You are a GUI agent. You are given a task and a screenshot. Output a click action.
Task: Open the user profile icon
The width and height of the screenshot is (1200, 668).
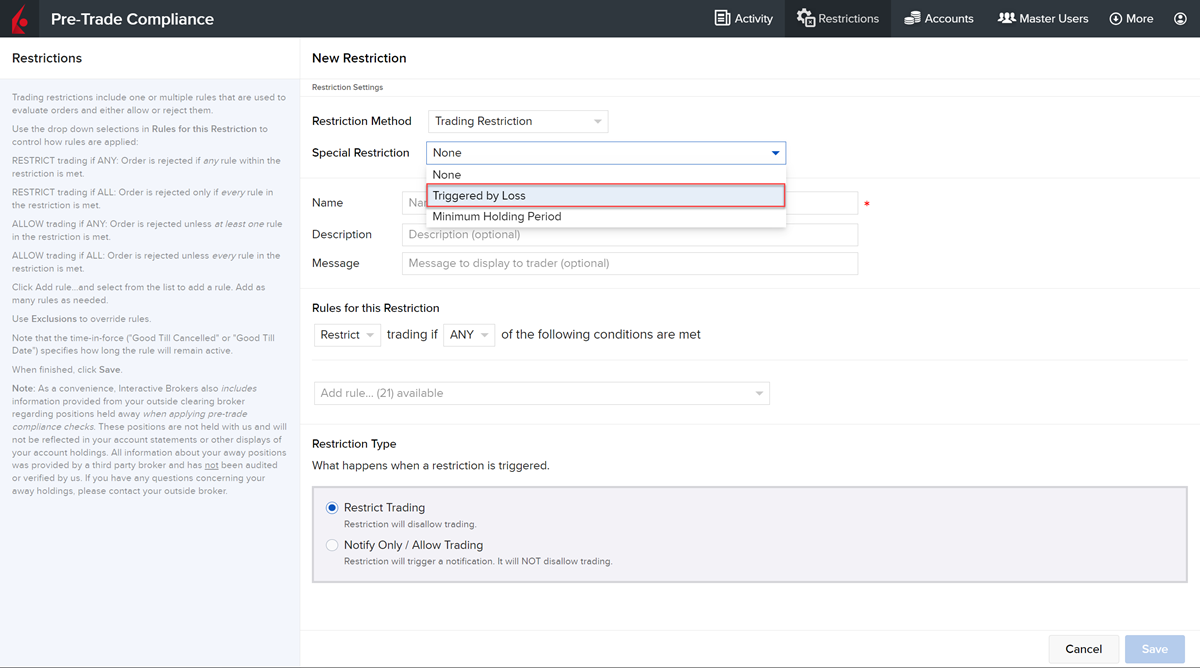(x=1180, y=18)
